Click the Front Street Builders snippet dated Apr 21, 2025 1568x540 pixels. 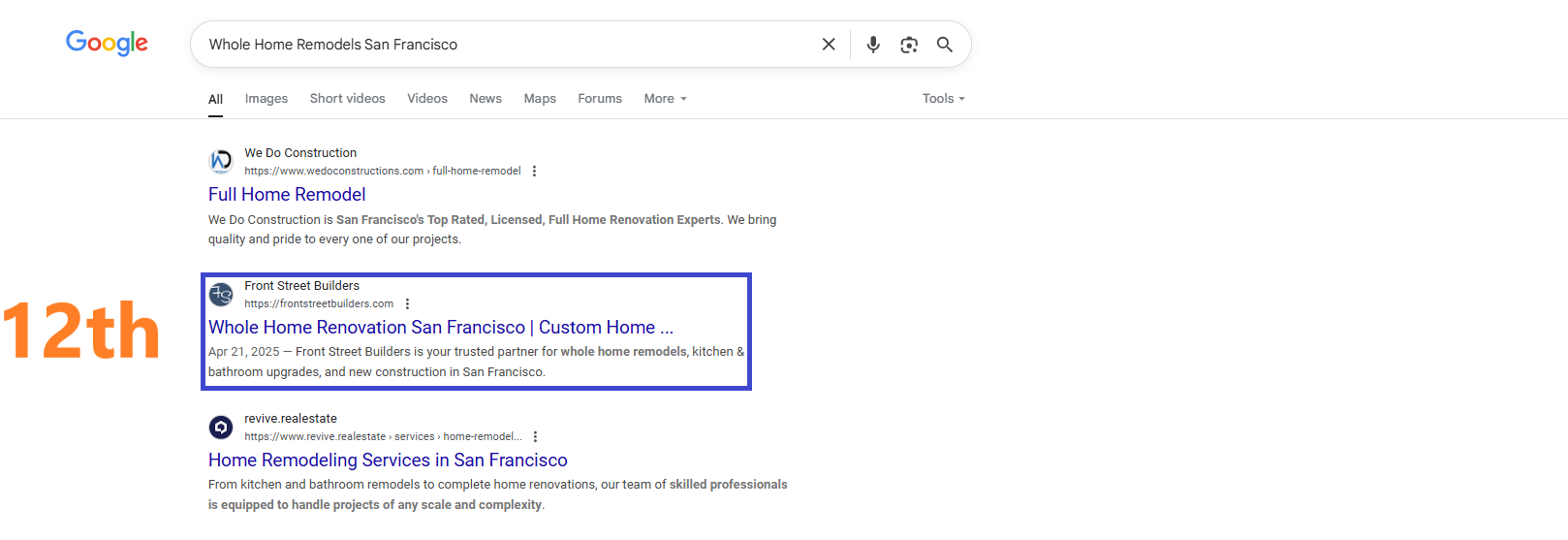pos(476,362)
